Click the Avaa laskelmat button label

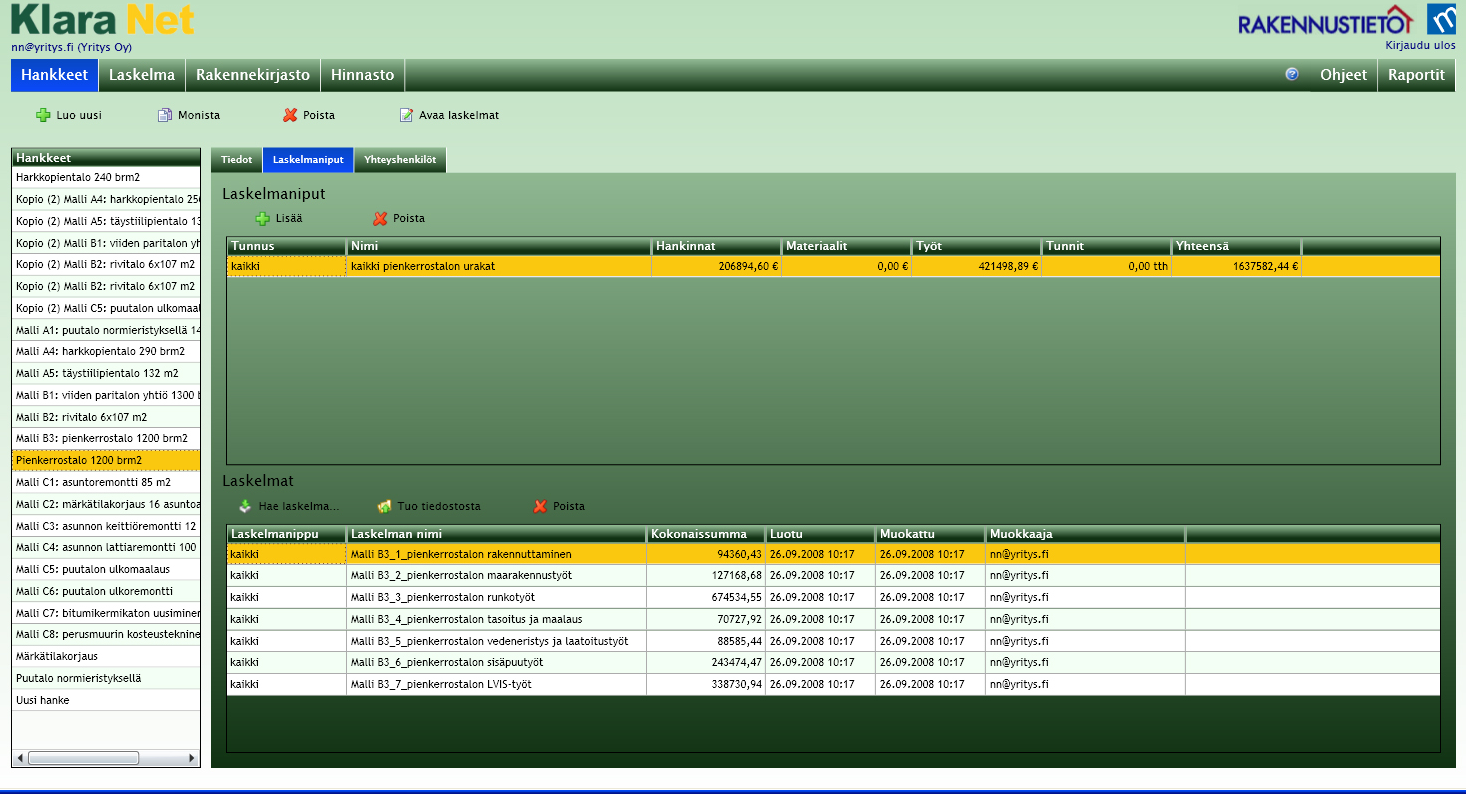pyautogui.click(x=459, y=115)
